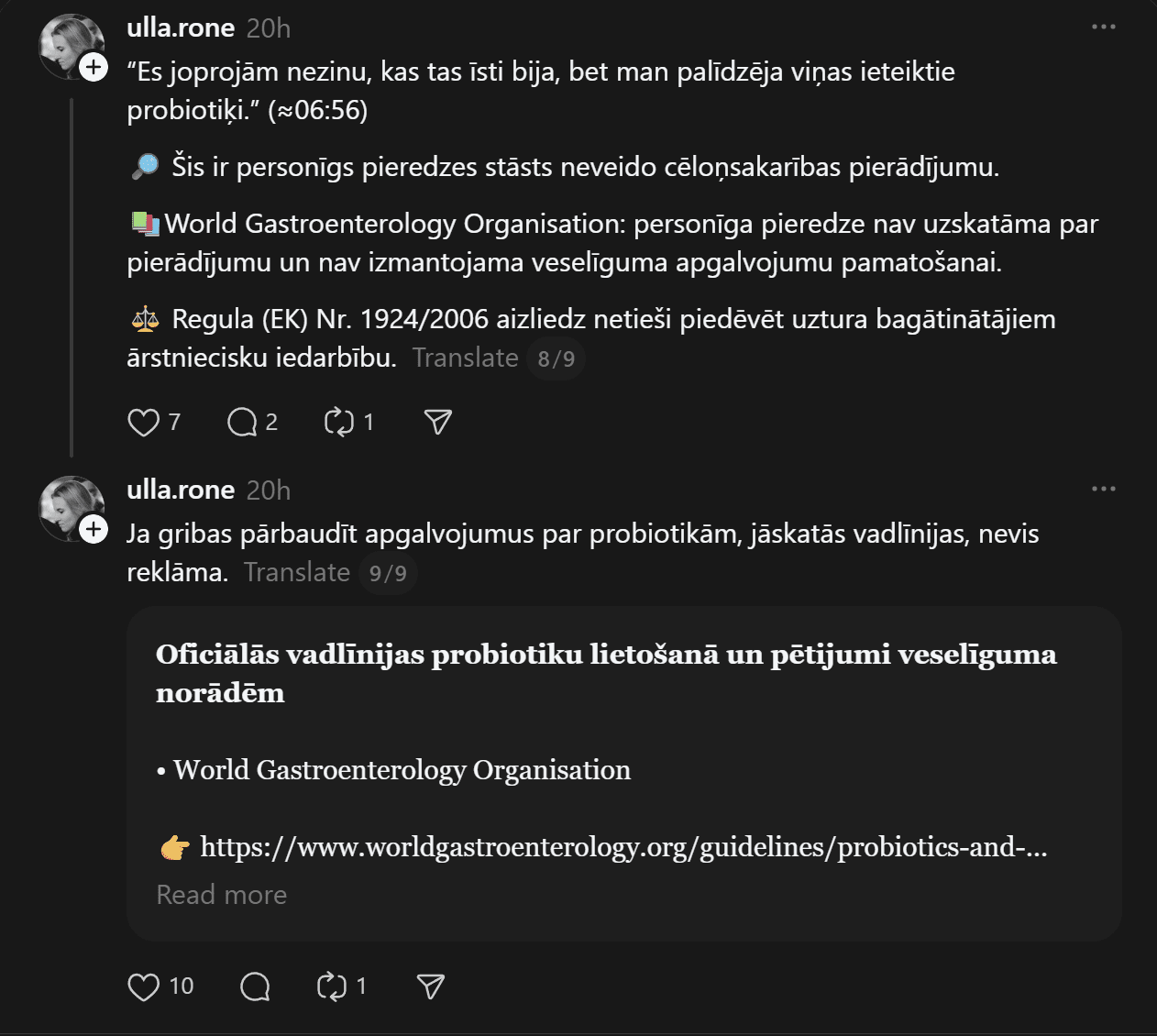Repost the 9/9 post

point(332,986)
